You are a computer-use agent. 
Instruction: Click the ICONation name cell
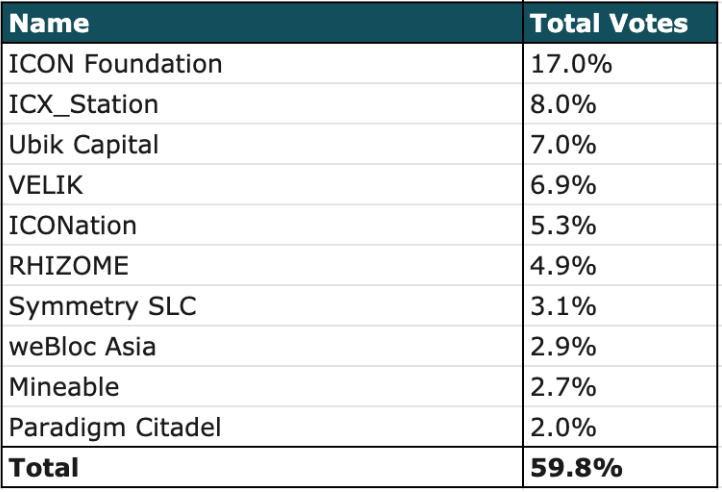(262, 225)
